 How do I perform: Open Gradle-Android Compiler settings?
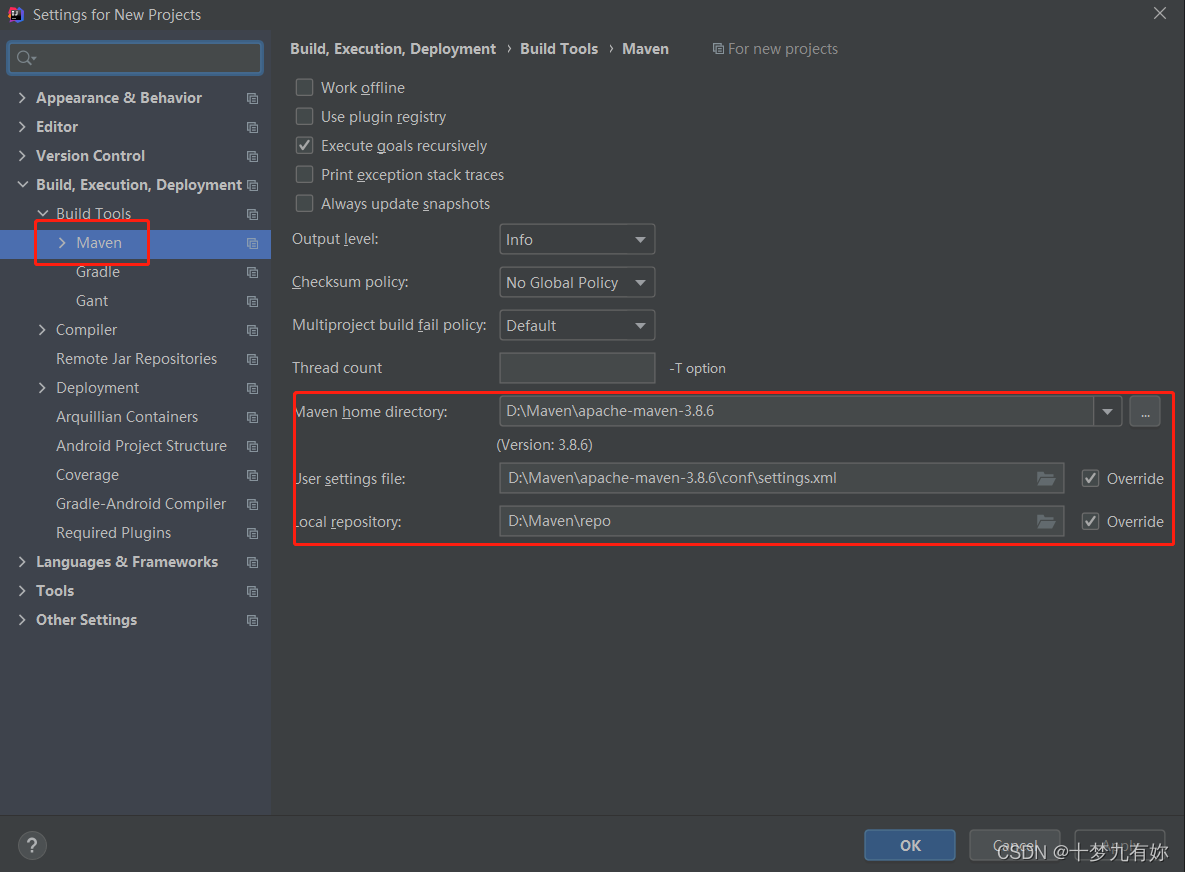pos(141,504)
